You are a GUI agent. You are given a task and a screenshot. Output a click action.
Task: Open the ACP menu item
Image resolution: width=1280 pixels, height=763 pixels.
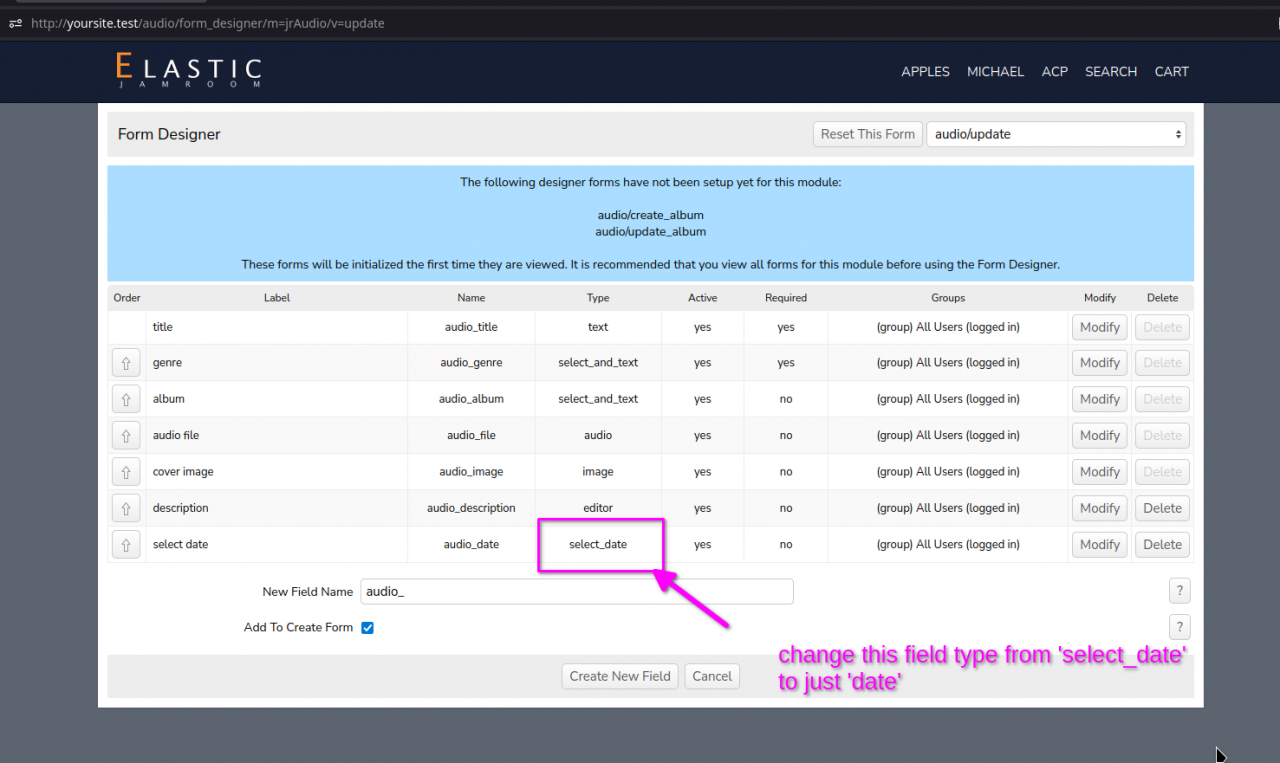[x=1054, y=72]
